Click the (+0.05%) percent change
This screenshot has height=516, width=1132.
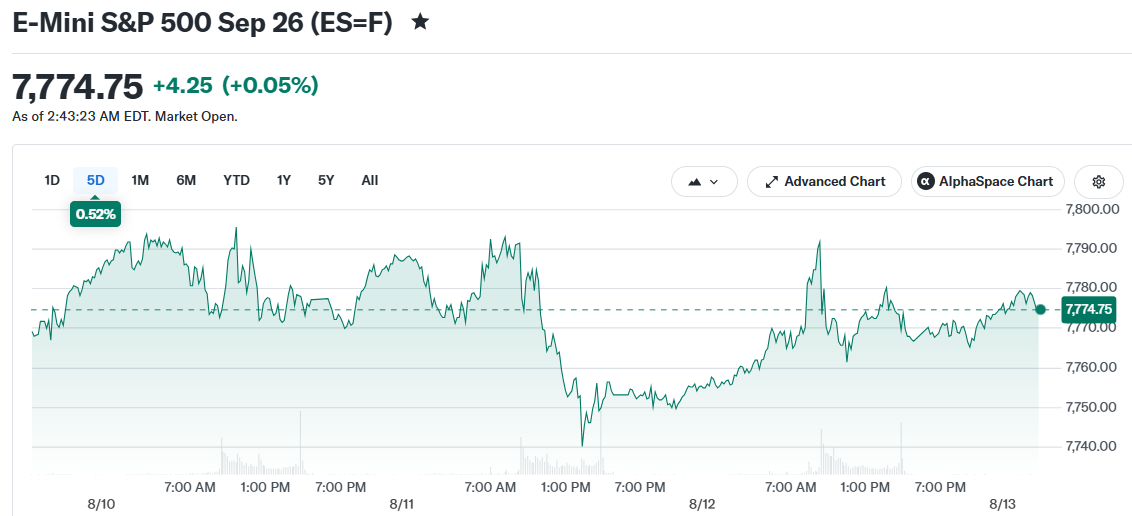270,86
